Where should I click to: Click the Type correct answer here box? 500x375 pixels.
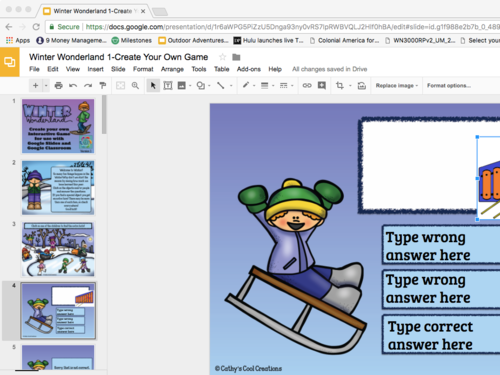441,335
